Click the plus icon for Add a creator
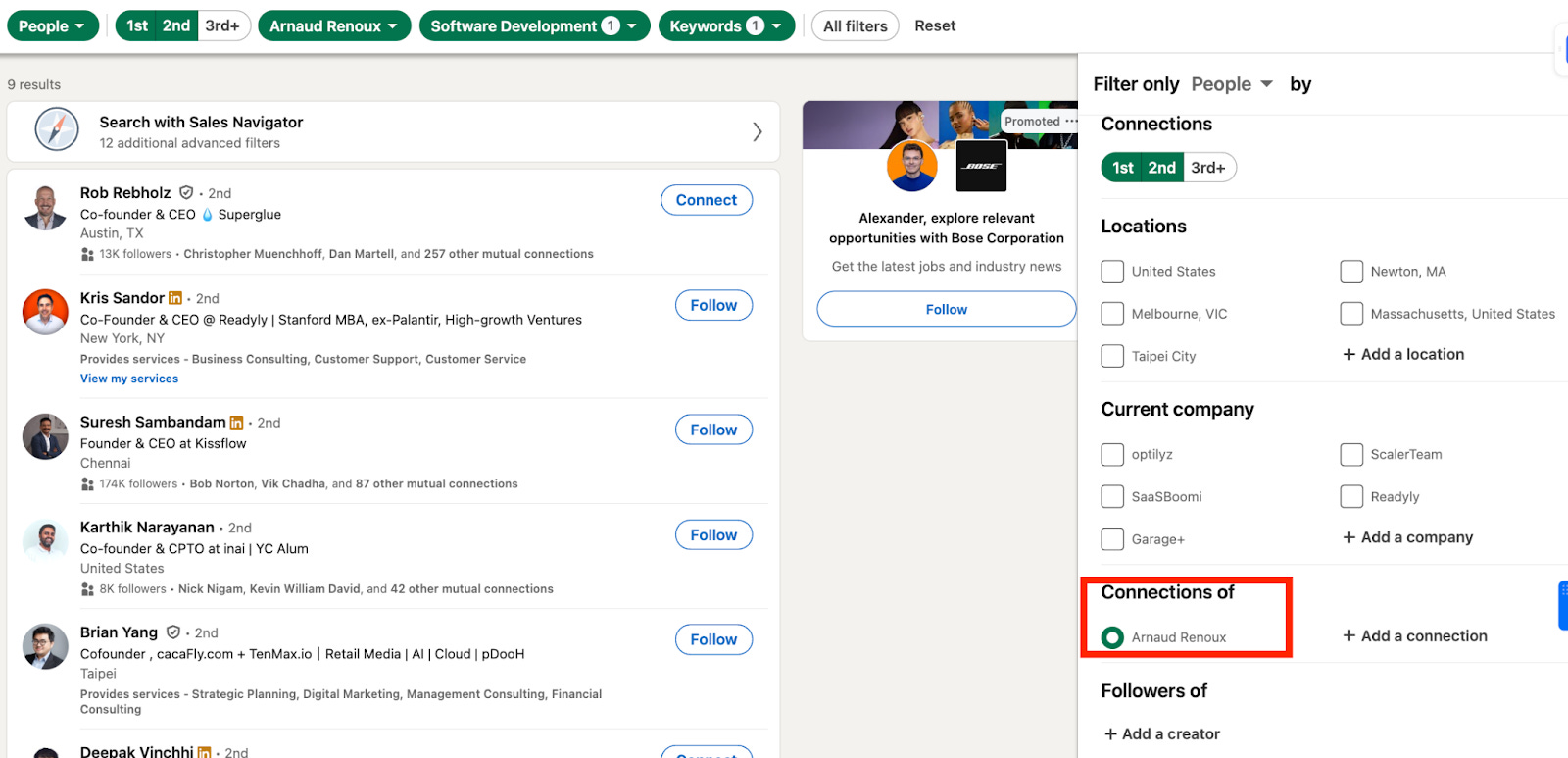This screenshot has height=758, width=1568. coord(1110,734)
